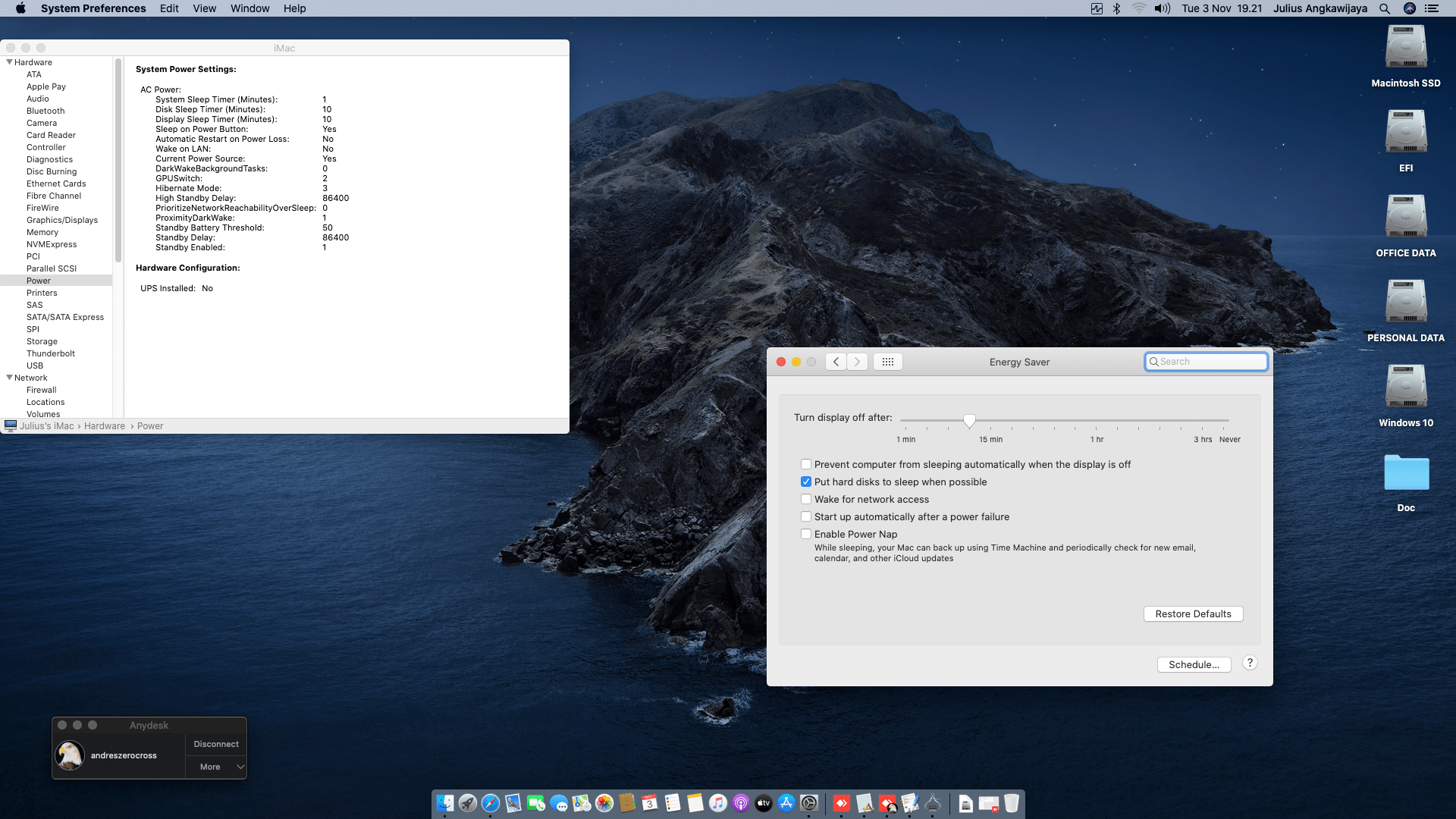Launch App Store from the Dock
Viewport: 1456px width, 819px height.
coord(786,803)
